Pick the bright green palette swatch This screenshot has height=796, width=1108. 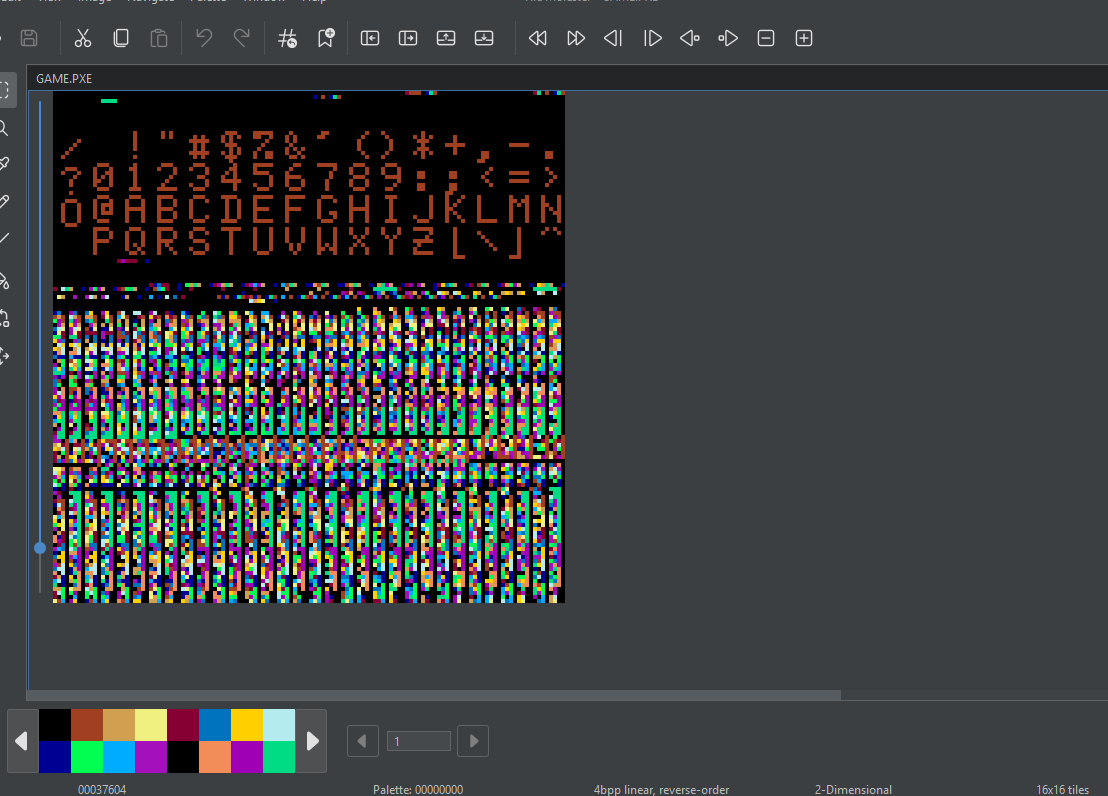click(87, 757)
